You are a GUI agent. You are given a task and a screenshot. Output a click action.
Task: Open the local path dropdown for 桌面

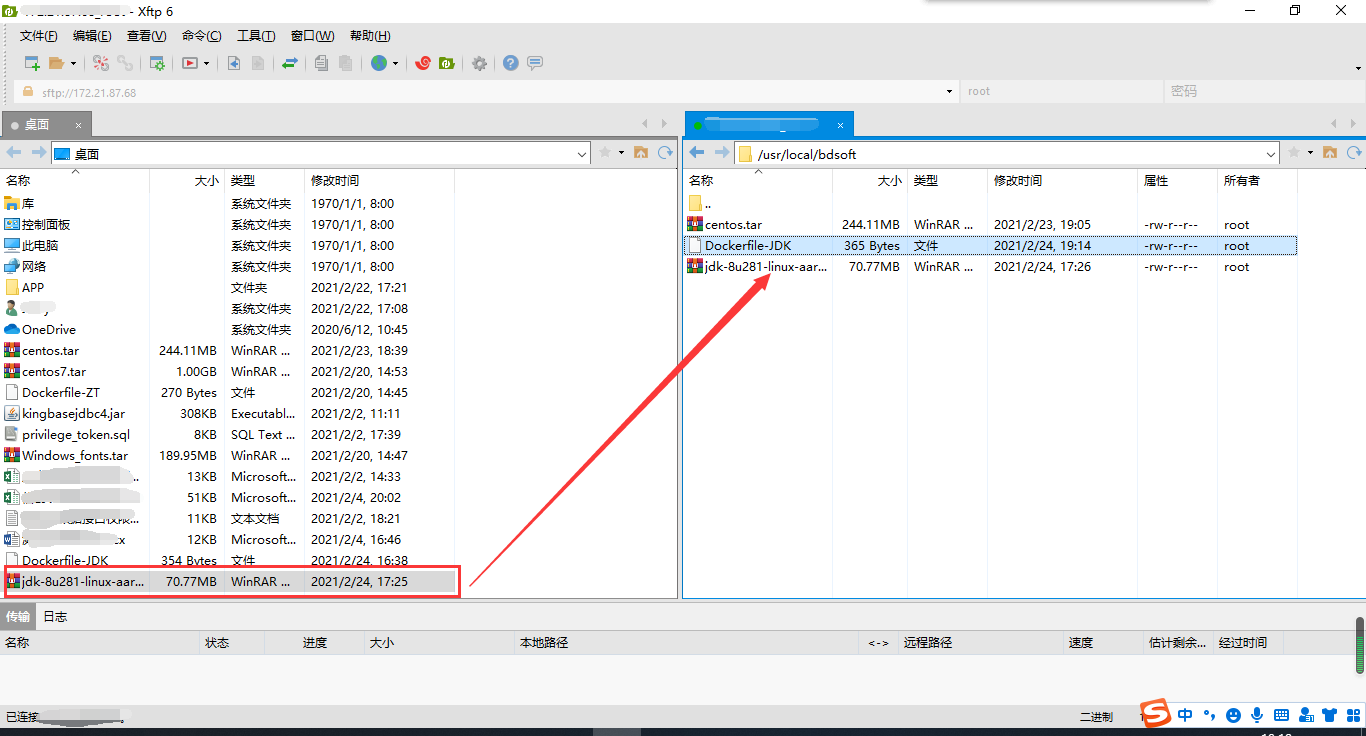pos(580,153)
